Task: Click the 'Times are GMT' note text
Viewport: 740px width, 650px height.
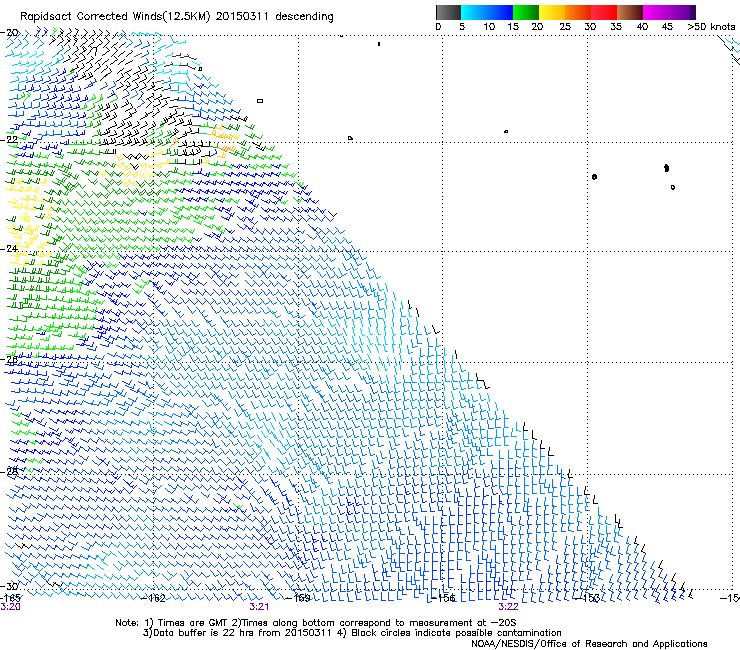Action: pyautogui.click(x=194, y=623)
